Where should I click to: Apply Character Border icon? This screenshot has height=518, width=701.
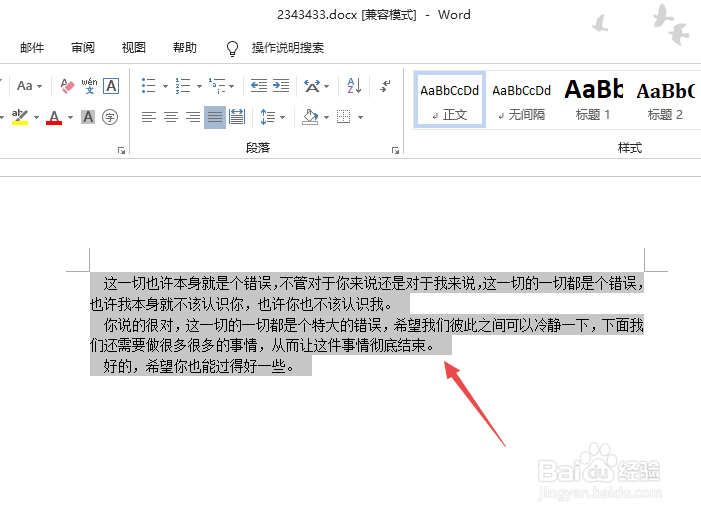coord(111,85)
